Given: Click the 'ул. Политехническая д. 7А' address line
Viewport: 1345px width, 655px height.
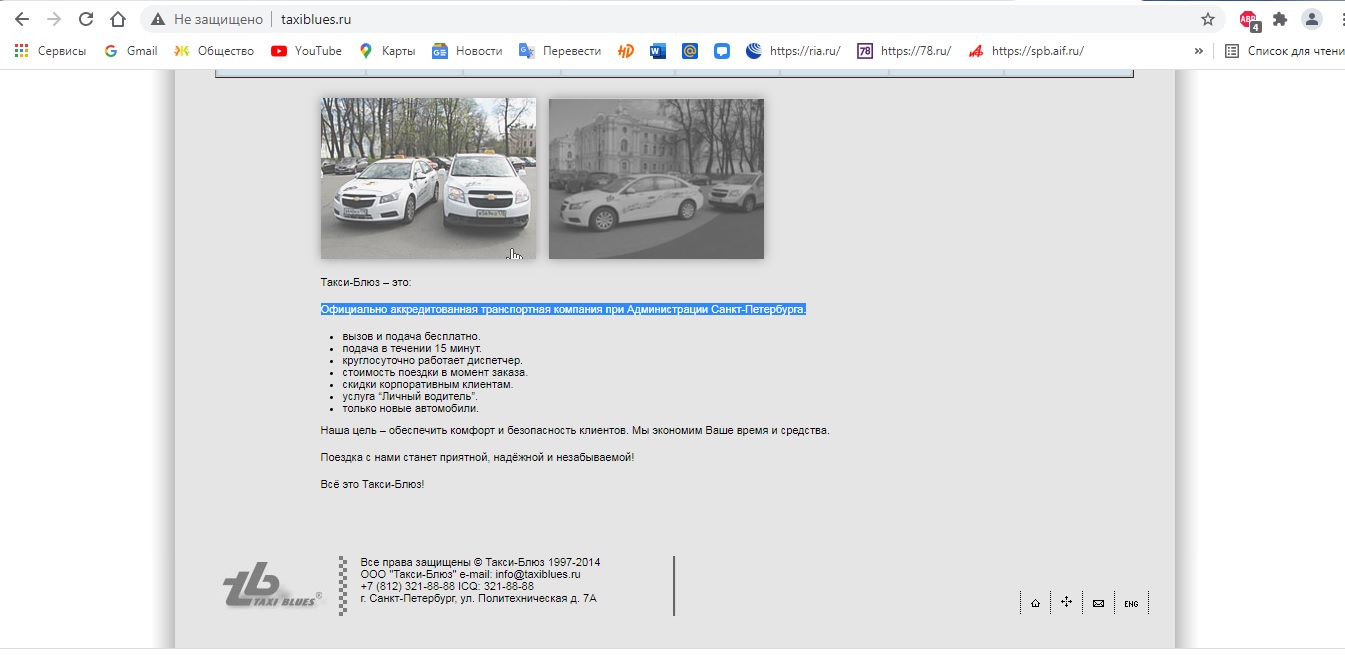Looking at the screenshot, I should (478, 599).
